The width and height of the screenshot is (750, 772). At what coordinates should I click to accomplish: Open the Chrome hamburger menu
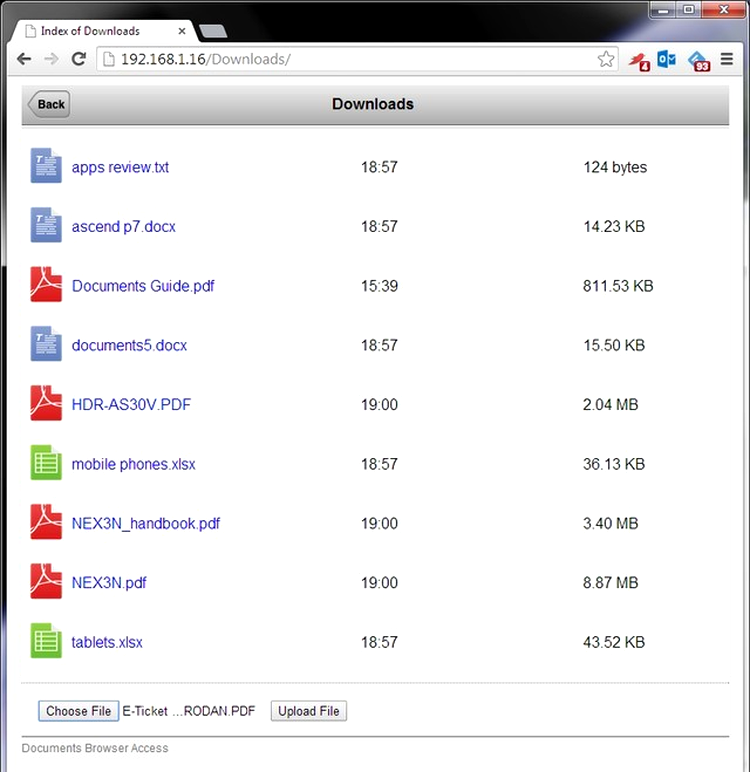(x=727, y=59)
